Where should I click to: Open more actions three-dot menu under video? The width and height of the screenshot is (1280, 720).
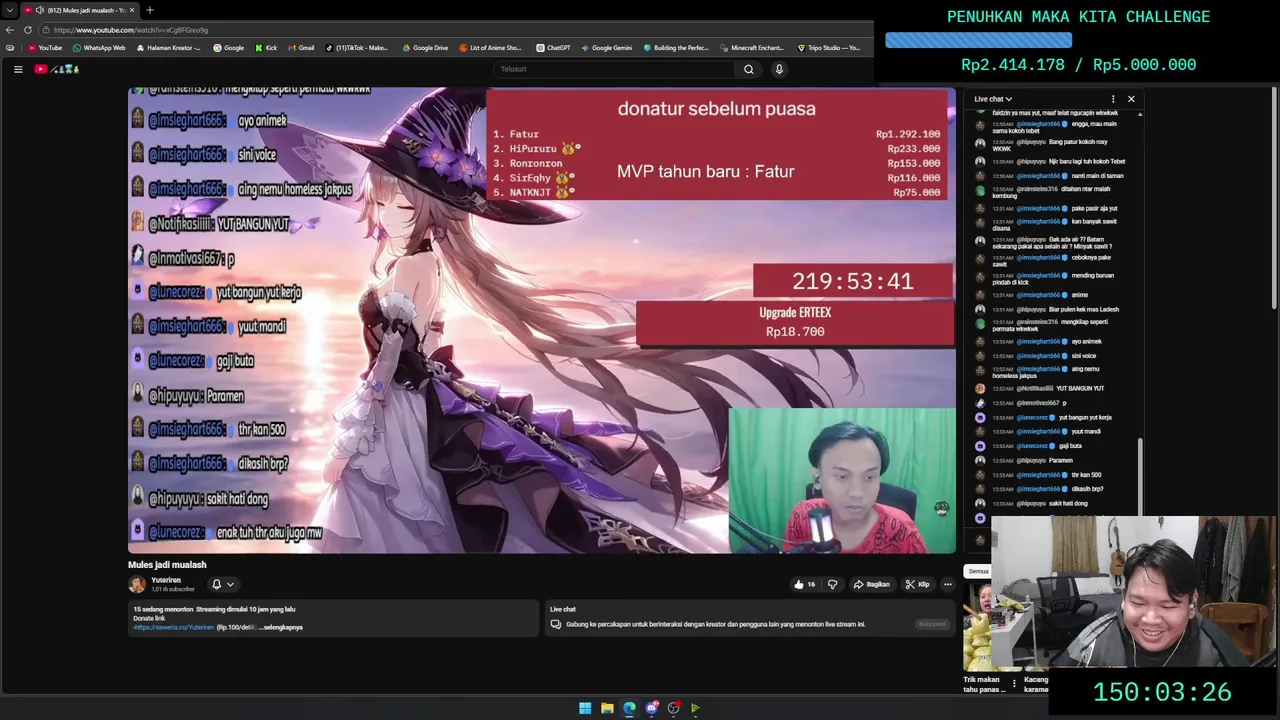pyautogui.click(x=948, y=584)
